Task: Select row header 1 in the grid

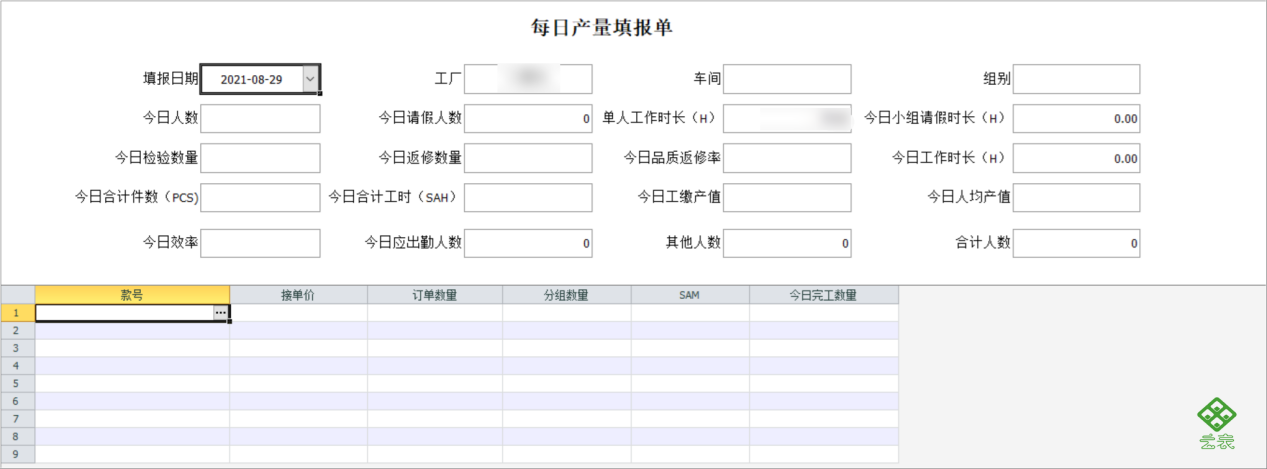Action: [17, 313]
